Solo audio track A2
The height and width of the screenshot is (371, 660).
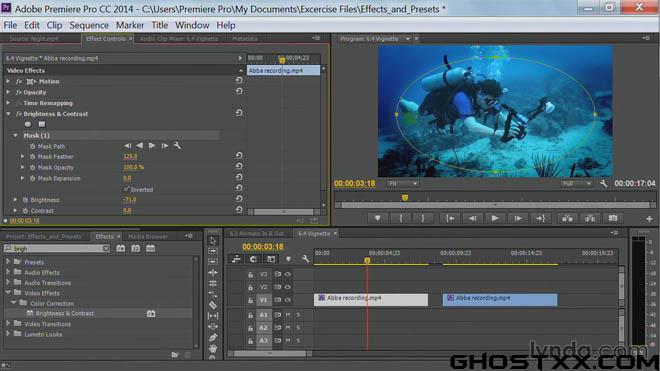[298, 328]
